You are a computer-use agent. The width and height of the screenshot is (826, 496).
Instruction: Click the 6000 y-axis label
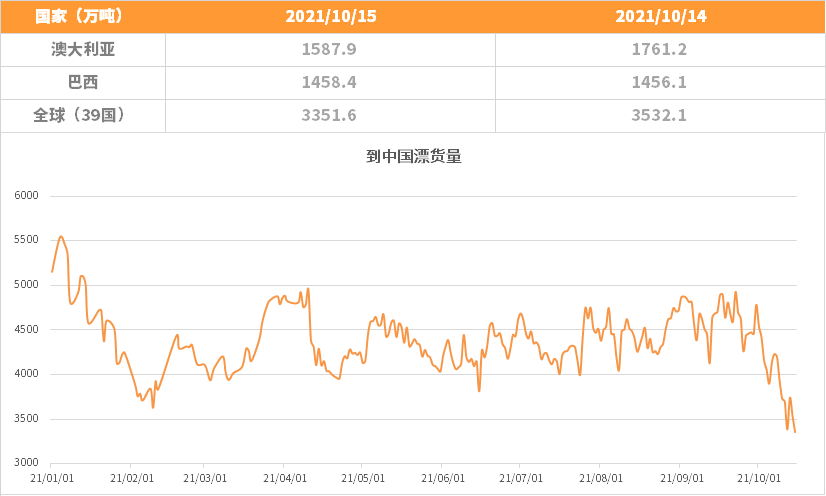coord(26,196)
